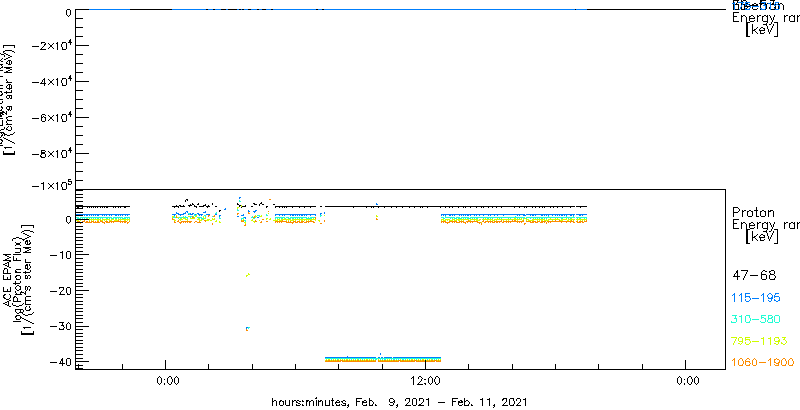Image resolution: width=800 pixels, height=410 pixels.
Task: Click the -8×10⁴ tick label on the upper axis
Action: coord(51,153)
